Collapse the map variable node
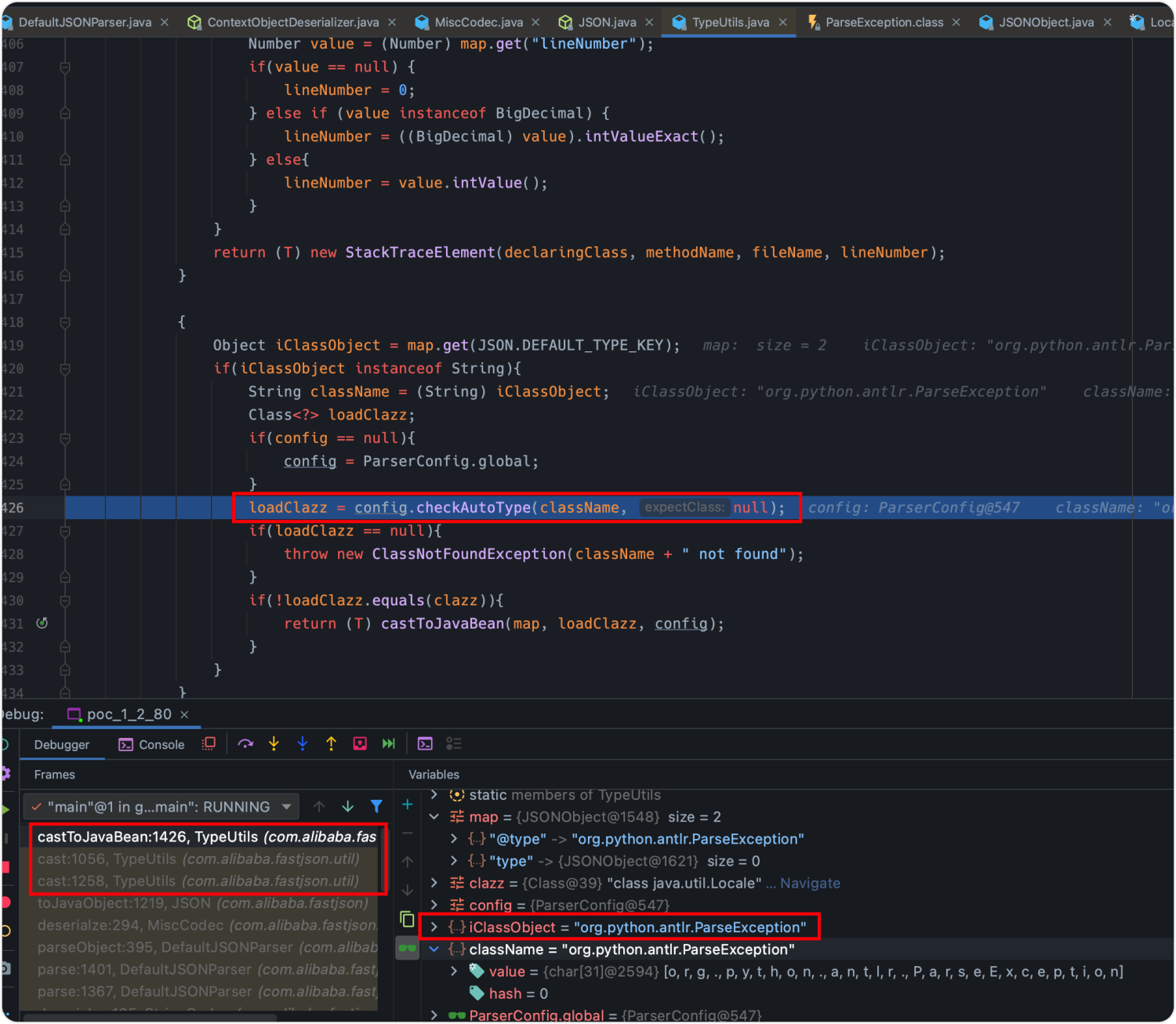Image resolution: width=1176 pixels, height=1024 pixels. (x=434, y=817)
